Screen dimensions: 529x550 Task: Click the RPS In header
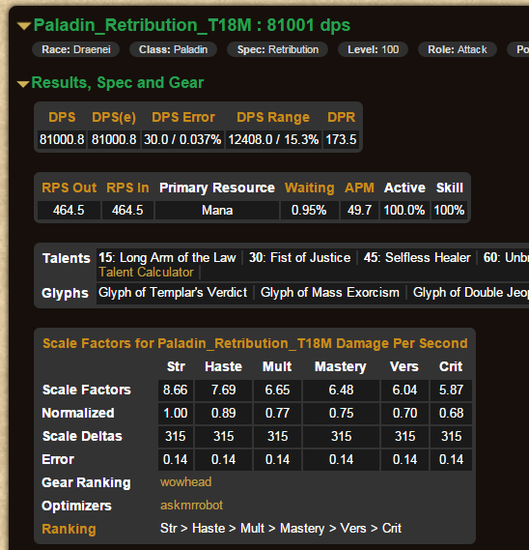click(x=128, y=188)
